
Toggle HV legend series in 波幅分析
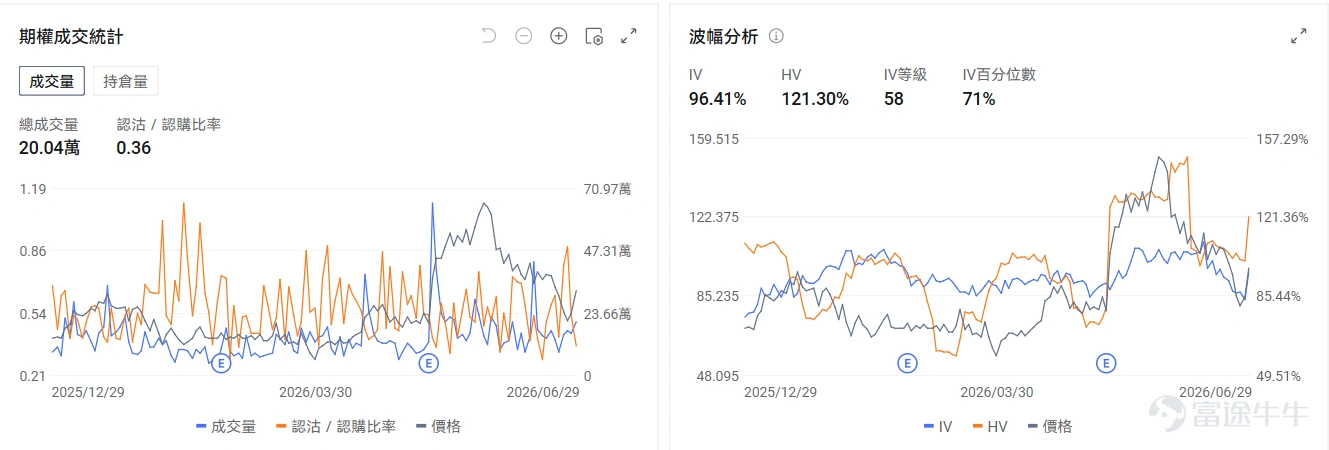988,426
